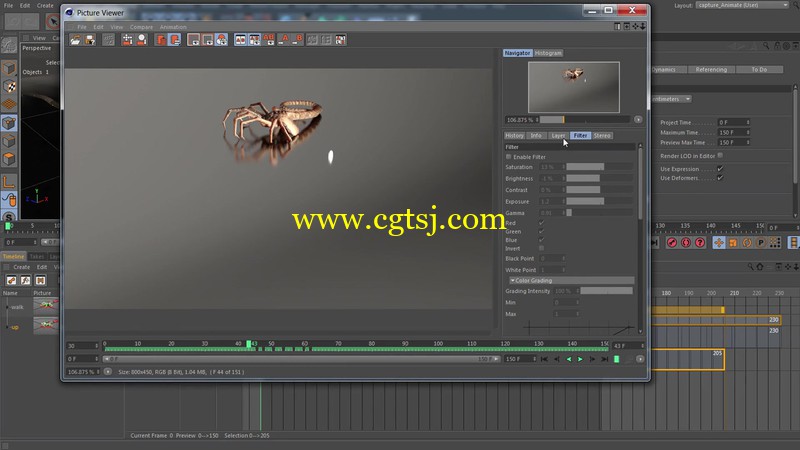800x450 pixels.
Task: Click the P parameter key icon
Action: (761, 243)
